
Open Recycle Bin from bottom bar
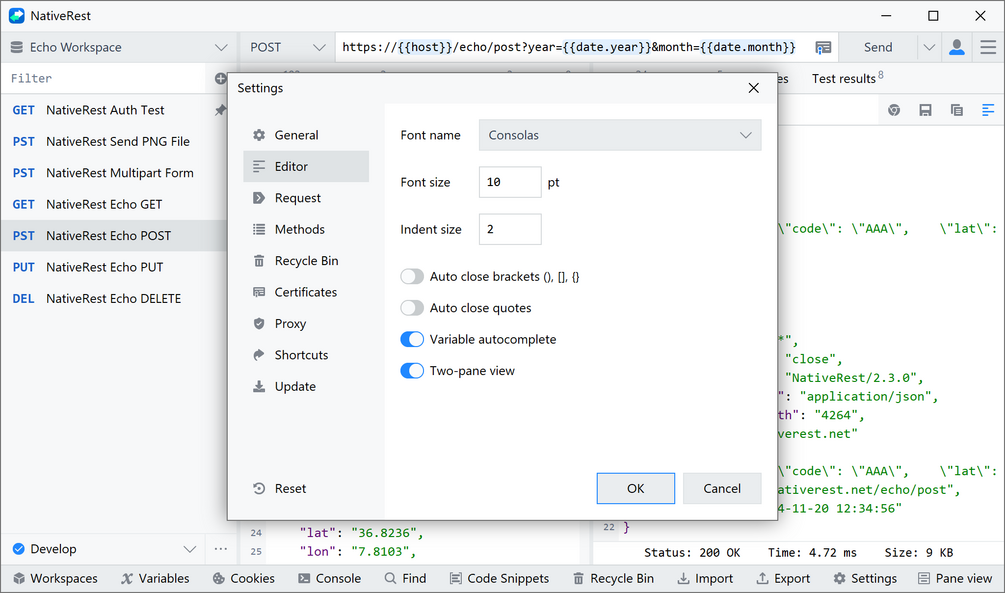[613, 579]
